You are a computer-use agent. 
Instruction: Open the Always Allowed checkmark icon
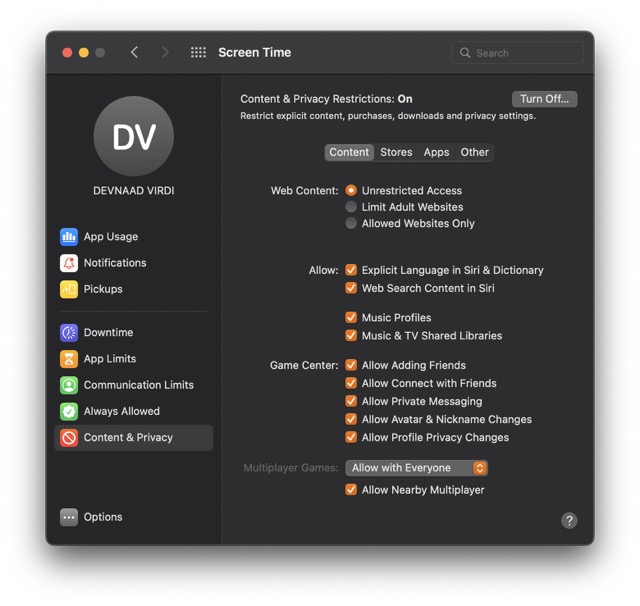click(69, 411)
